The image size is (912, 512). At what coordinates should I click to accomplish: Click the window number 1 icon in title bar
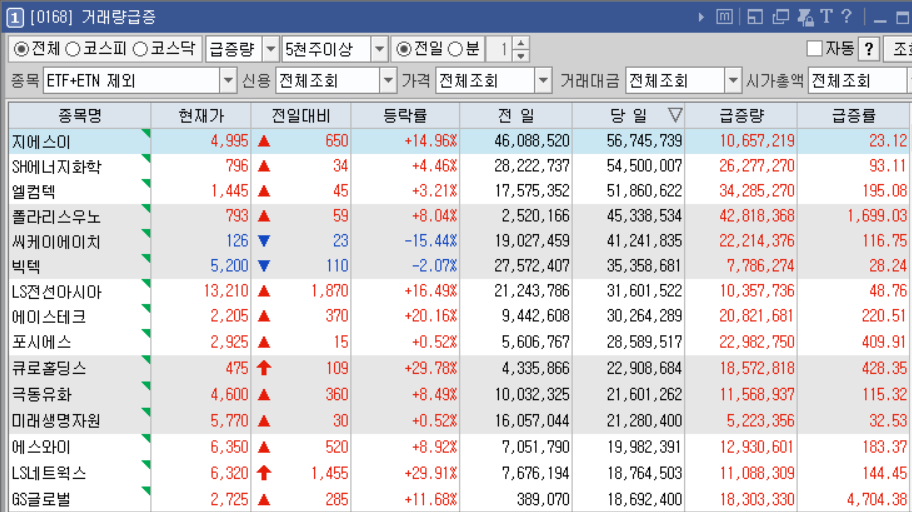point(15,17)
